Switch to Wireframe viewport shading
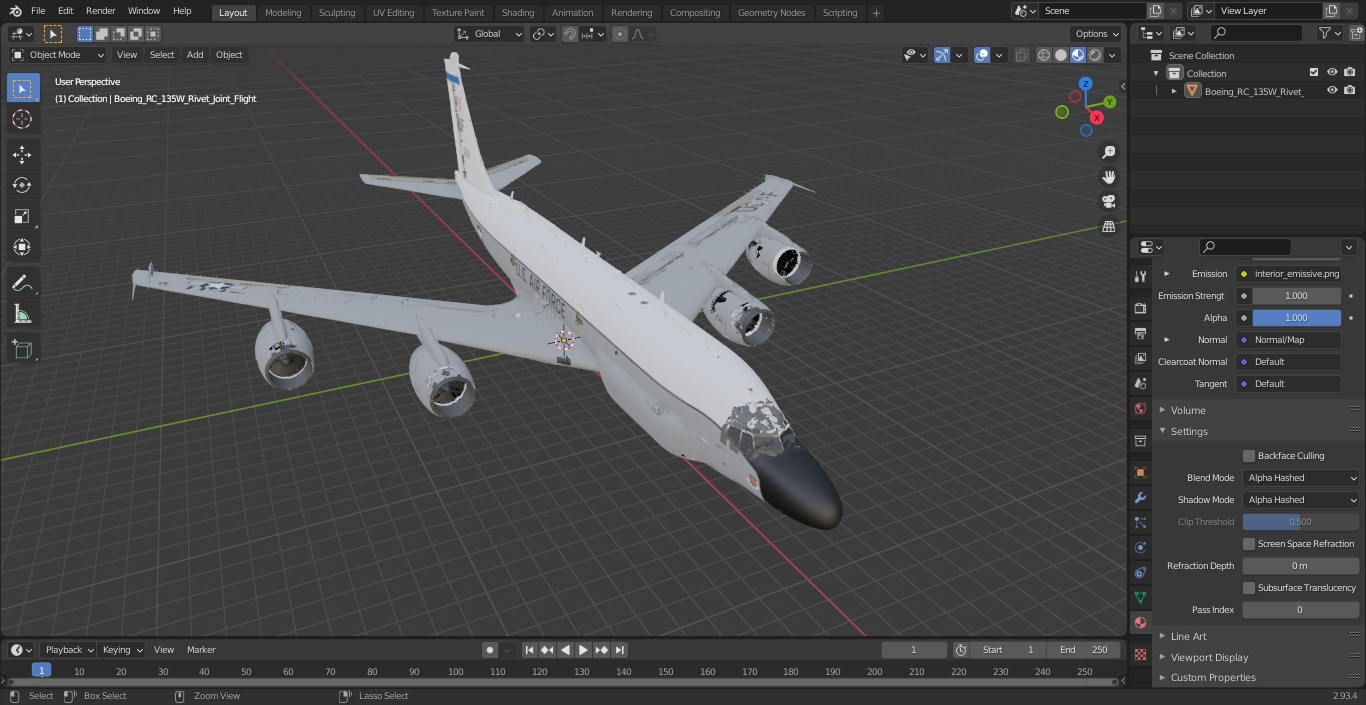1366x705 pixels. (x=1044, y=55)
